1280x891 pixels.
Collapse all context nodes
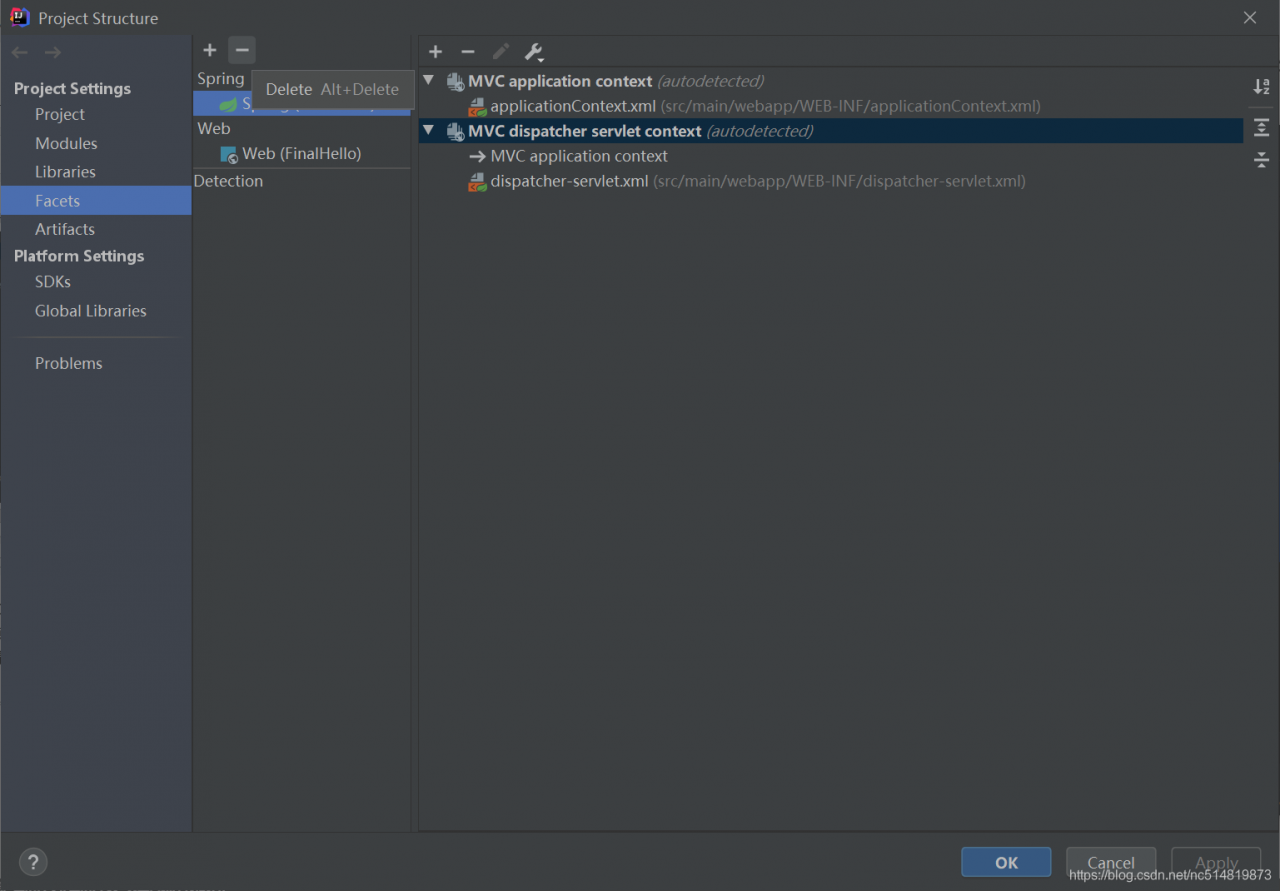tap(1261, 160)
